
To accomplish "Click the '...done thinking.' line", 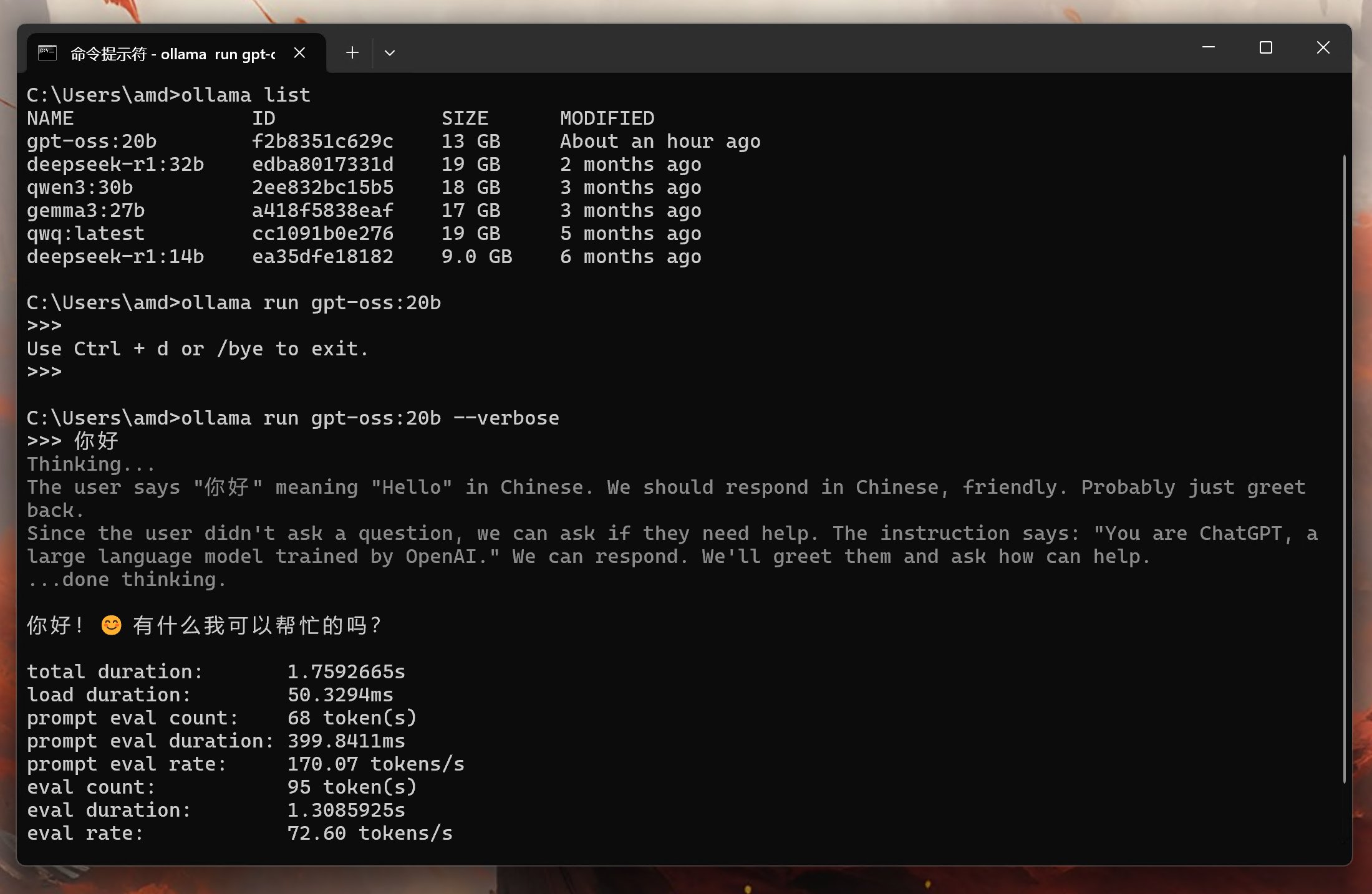I will pos(127,580).
